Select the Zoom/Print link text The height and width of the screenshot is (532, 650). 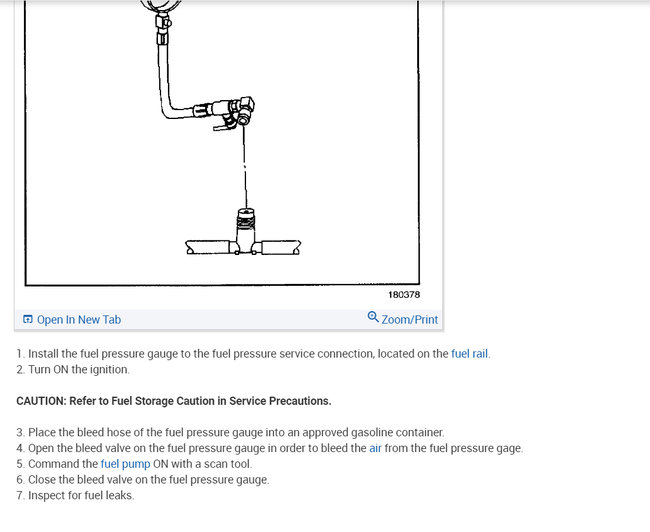click(409, 320)
